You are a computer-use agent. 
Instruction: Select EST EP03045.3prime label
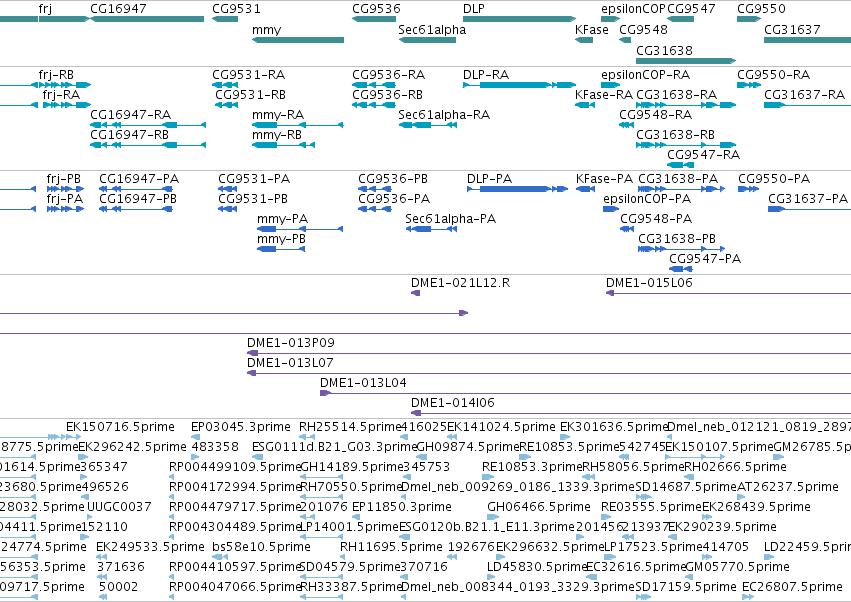pos(241,427)
